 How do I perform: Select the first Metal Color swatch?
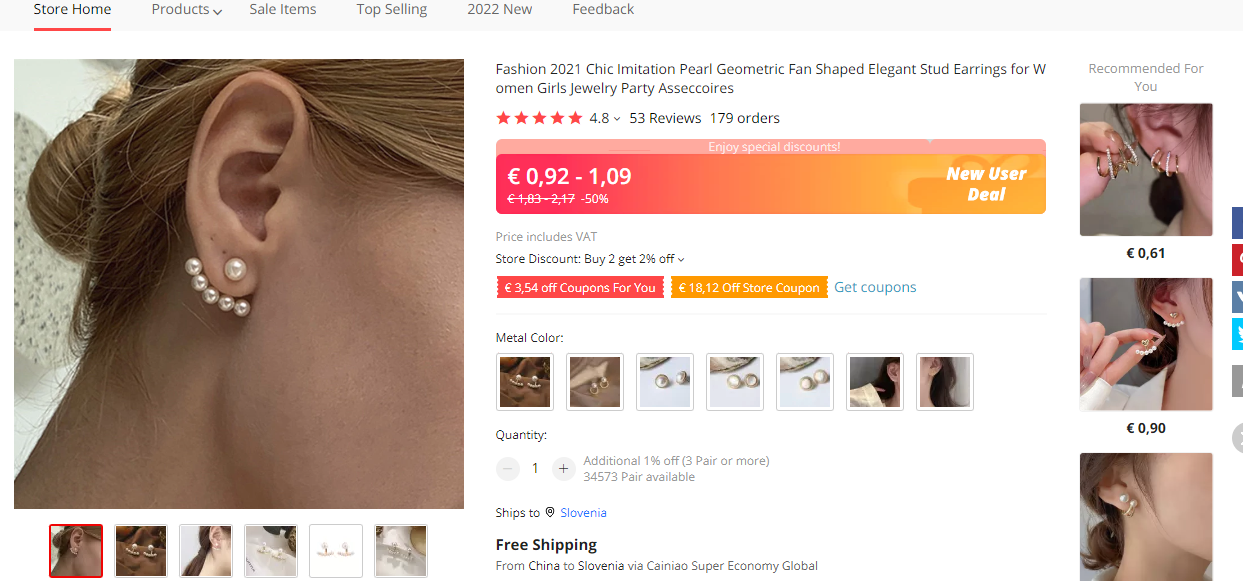(525, 382)
